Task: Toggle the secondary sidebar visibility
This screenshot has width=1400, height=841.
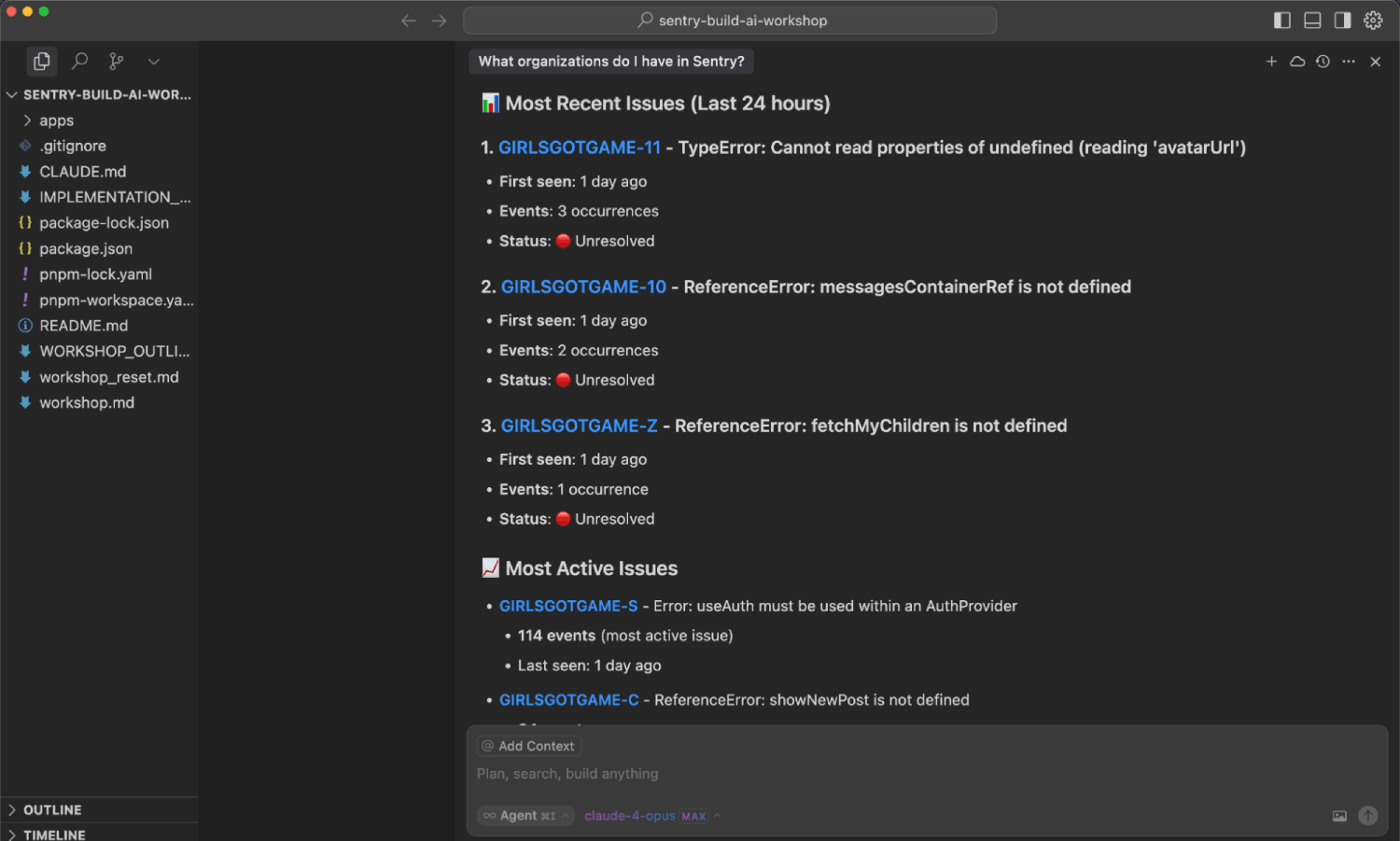Action: click(1343, 20)
